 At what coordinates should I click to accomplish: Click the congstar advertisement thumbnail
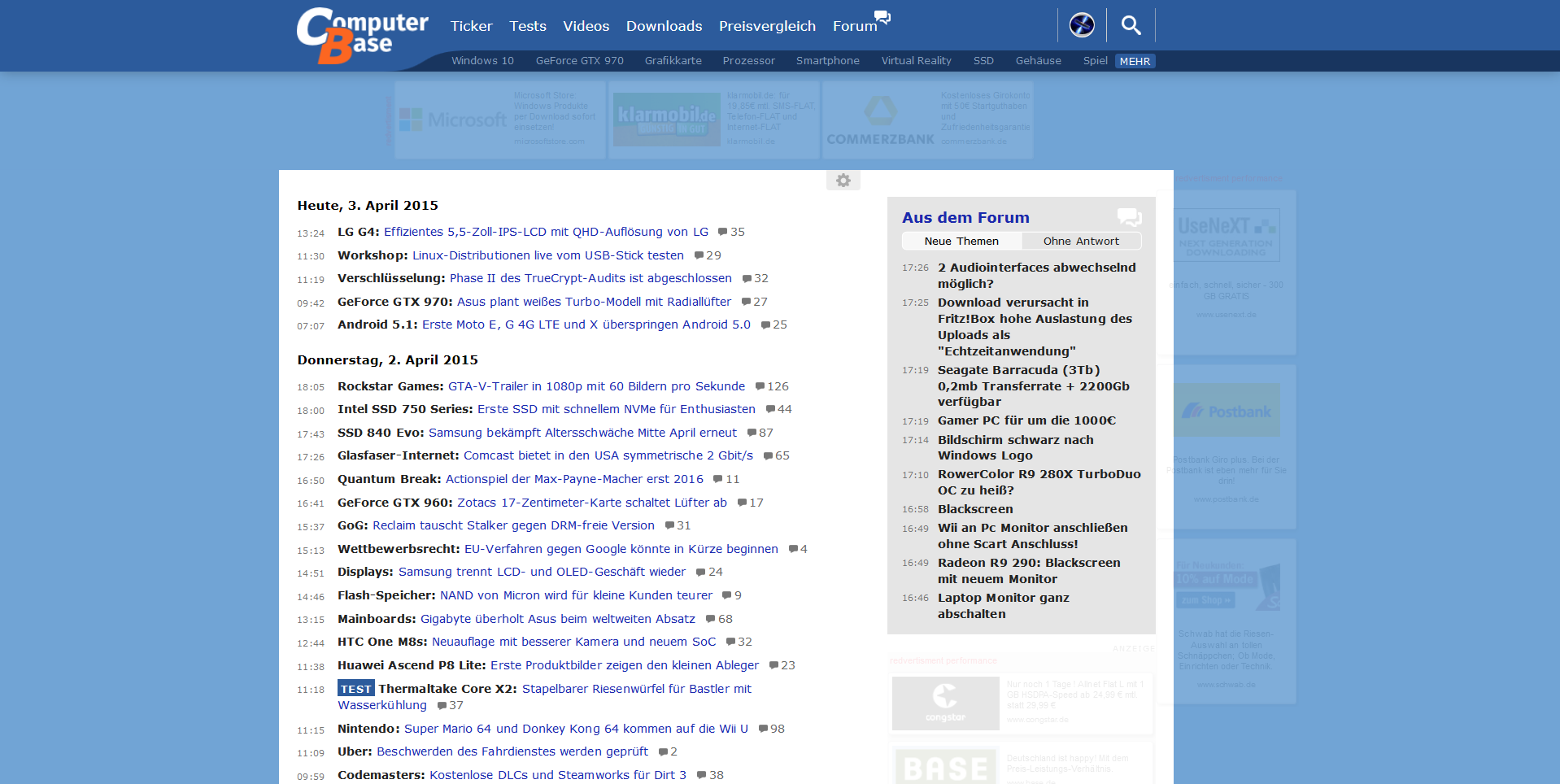[946, 703]
